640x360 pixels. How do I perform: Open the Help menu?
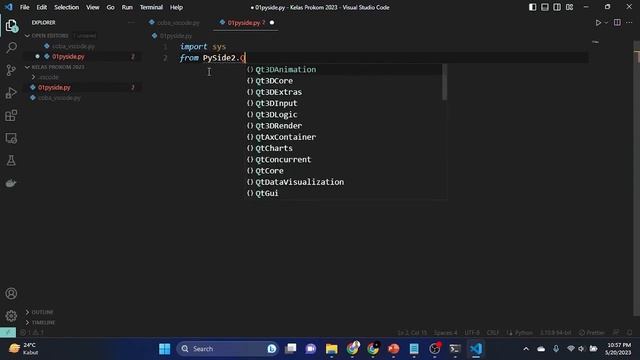(176, 7)
